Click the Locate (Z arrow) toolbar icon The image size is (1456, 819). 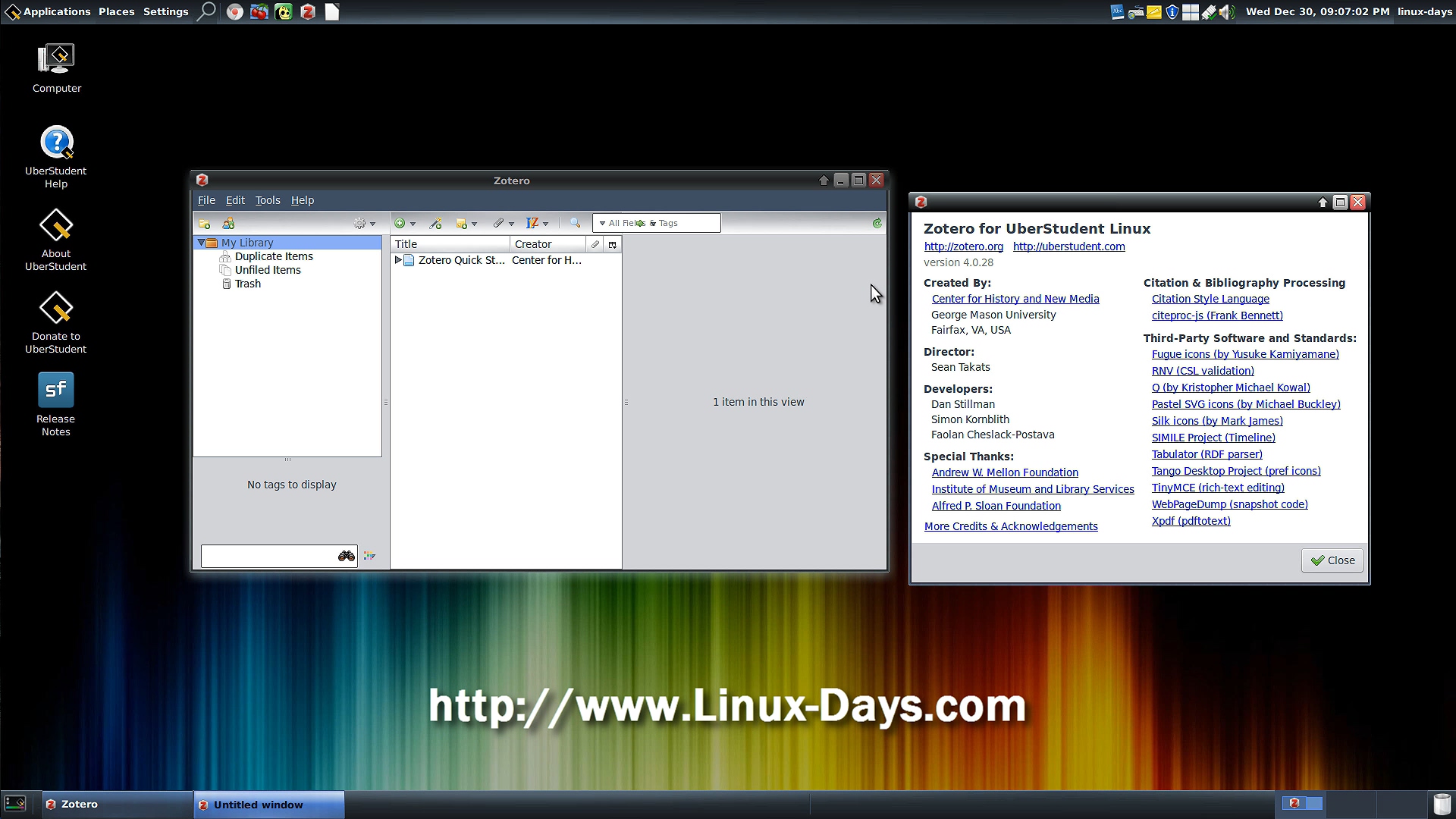532,224
